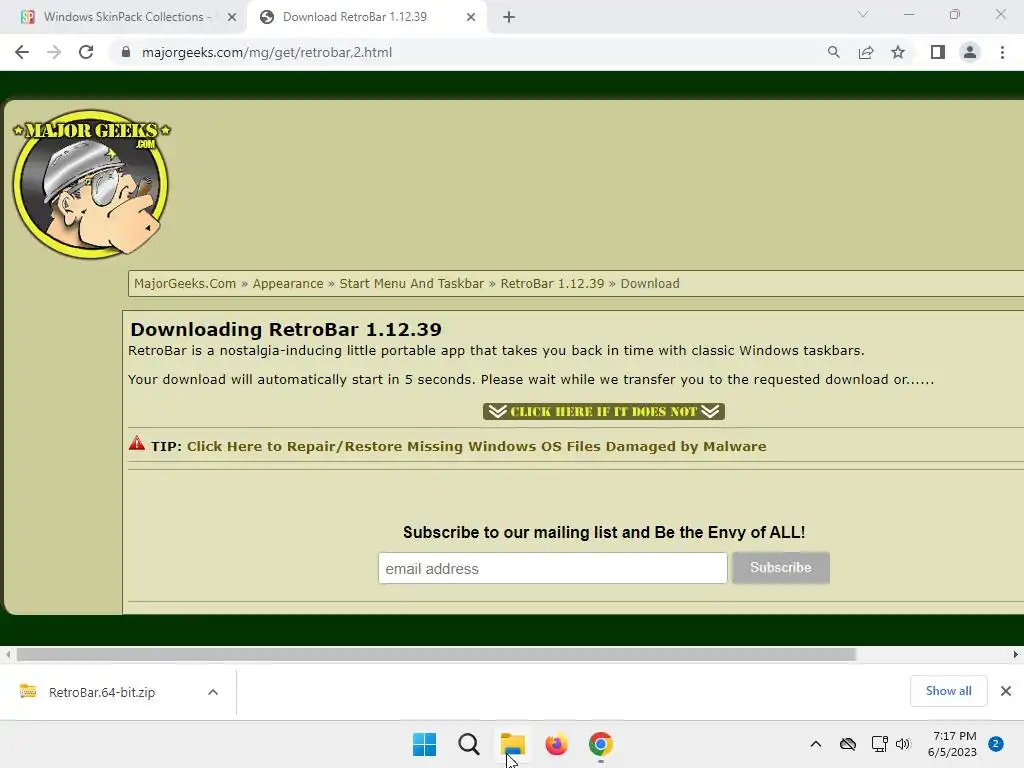Open the notifications badge showing 2
The image size is (1024, 768).
point(996,744)
